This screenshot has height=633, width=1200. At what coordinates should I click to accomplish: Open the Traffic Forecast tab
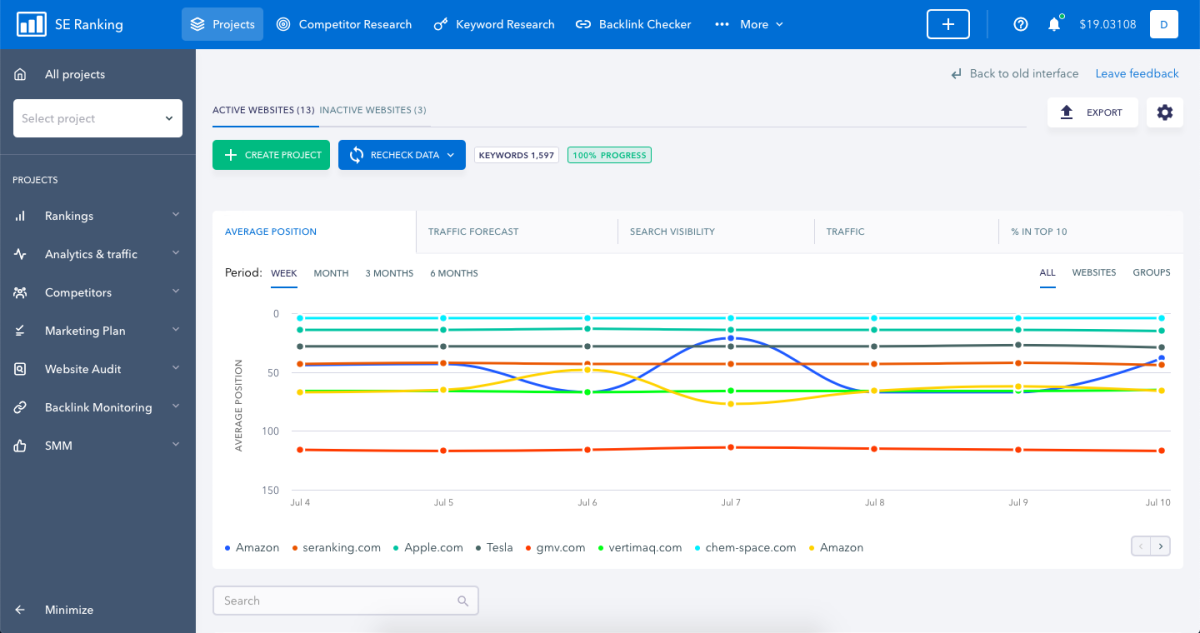coord(473,231)
